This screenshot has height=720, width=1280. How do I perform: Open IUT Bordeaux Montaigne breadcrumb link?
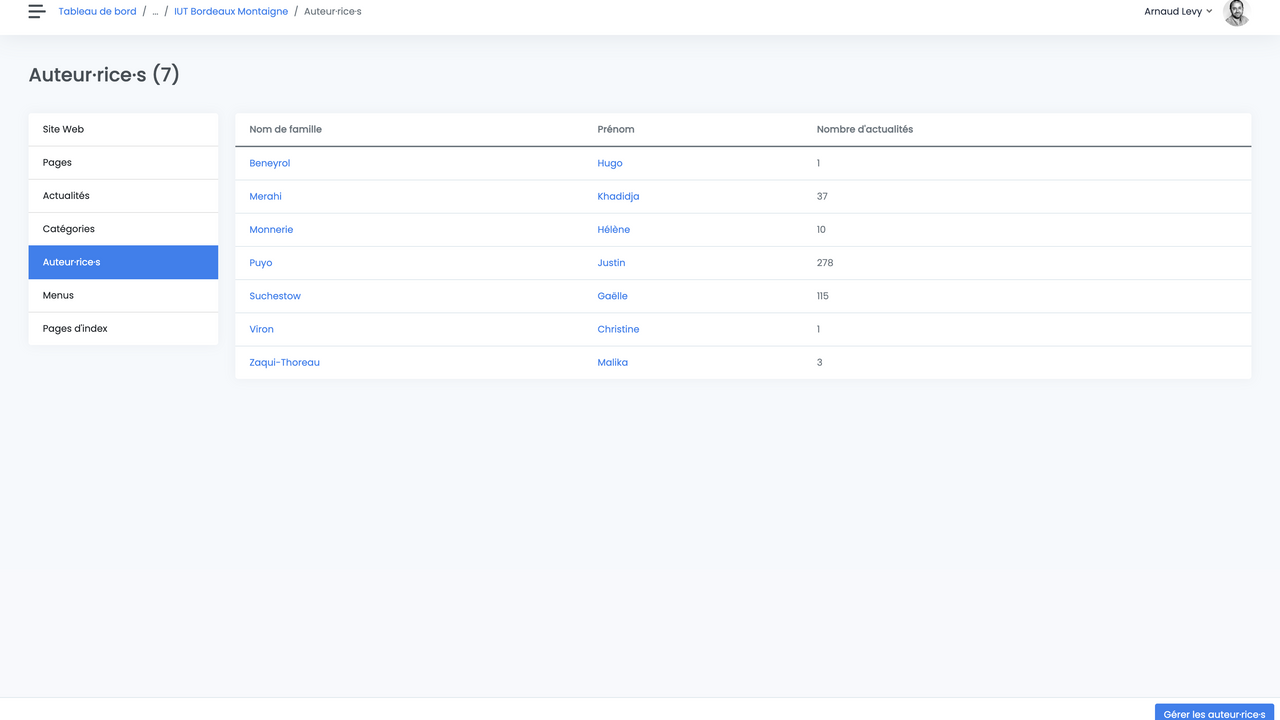pos(231,12)
